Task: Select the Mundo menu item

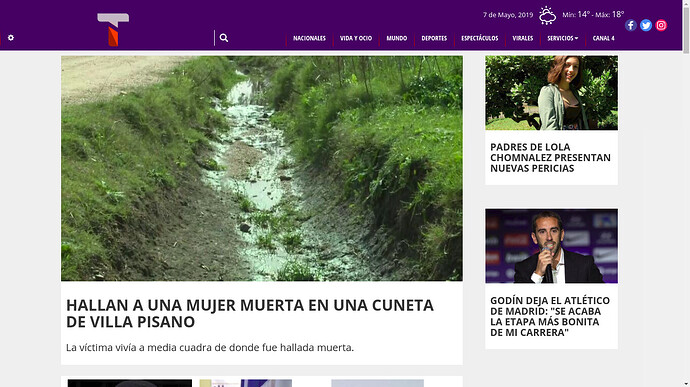Action: coord(396,38)
